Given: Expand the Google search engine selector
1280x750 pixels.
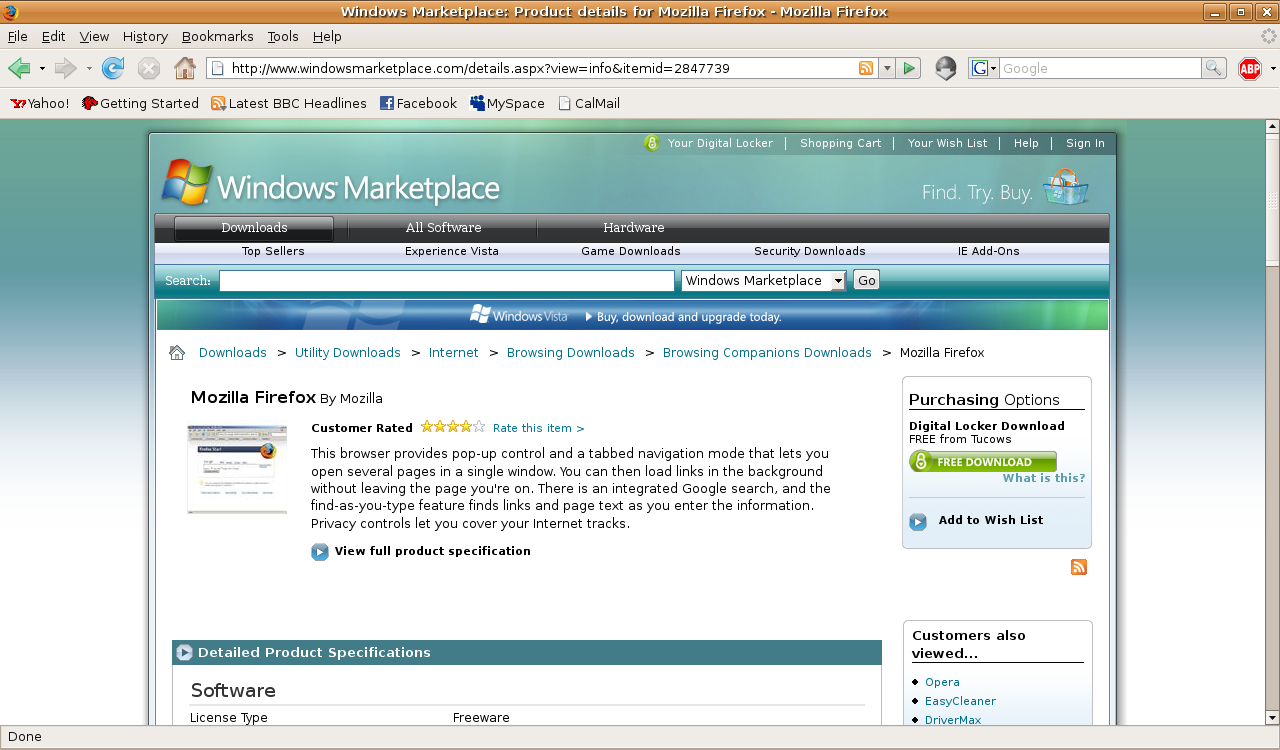Looking at the screenshot, I should point(984,68).
